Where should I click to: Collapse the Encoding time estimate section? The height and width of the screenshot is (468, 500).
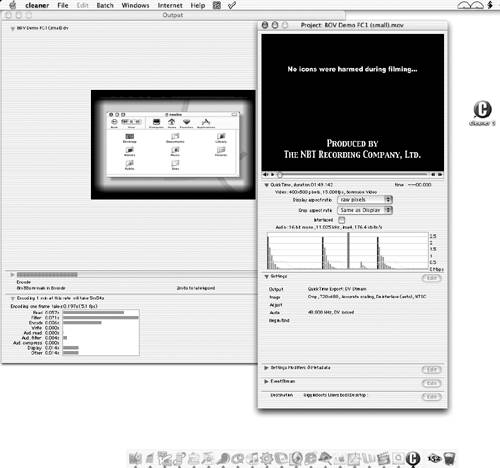(x=13, y=298)
